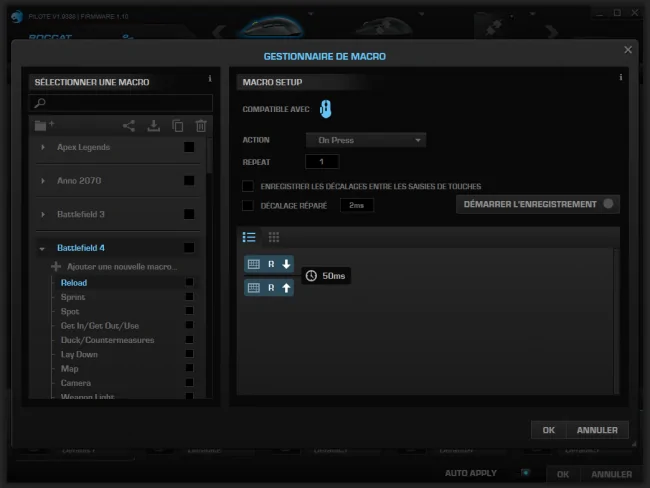This screenshot has width=650, height=488.
Task: Click the new macro folder icon
Action: [x=44, y=125]
